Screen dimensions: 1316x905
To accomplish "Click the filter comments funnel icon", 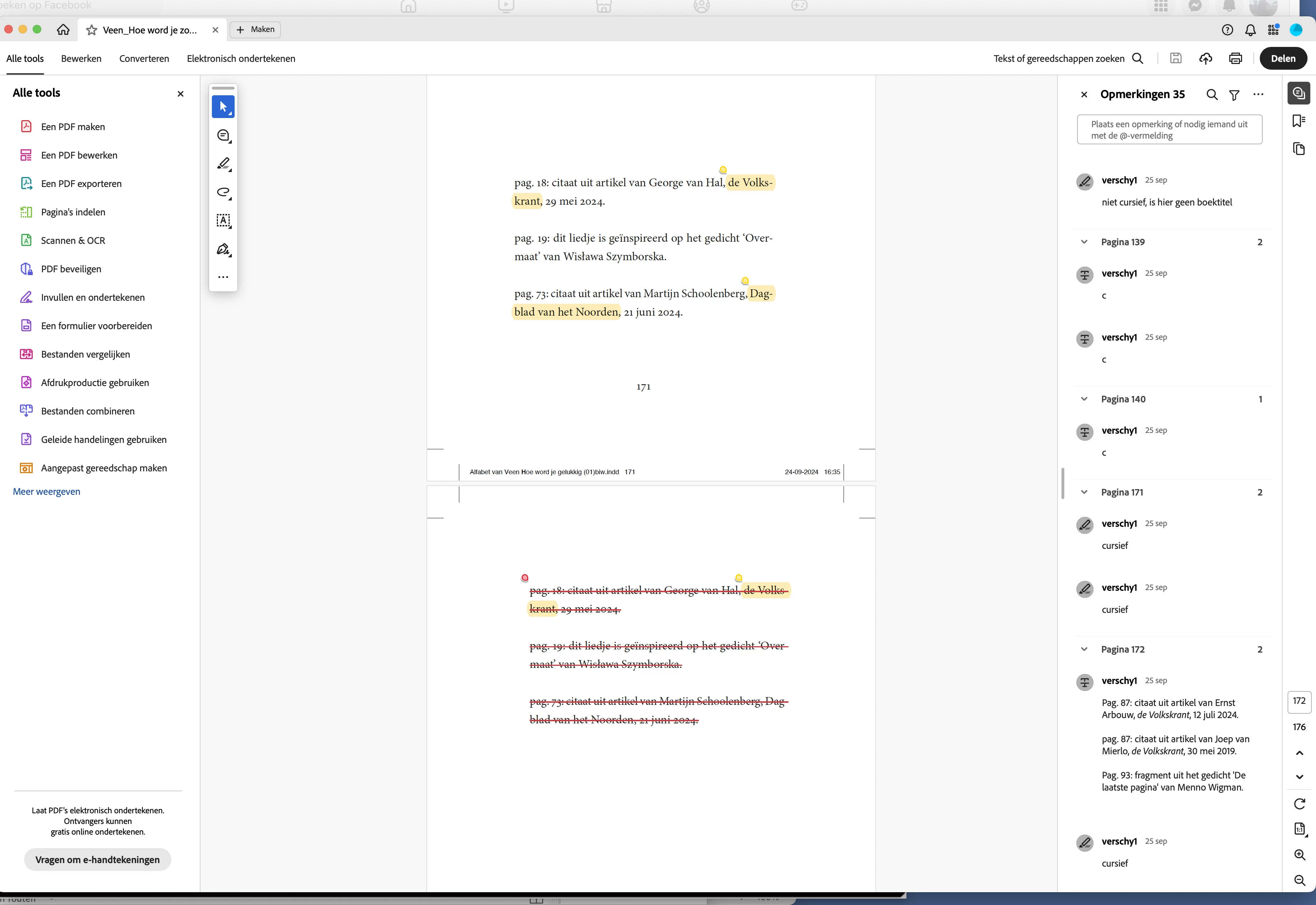I will click(1234, 95).
